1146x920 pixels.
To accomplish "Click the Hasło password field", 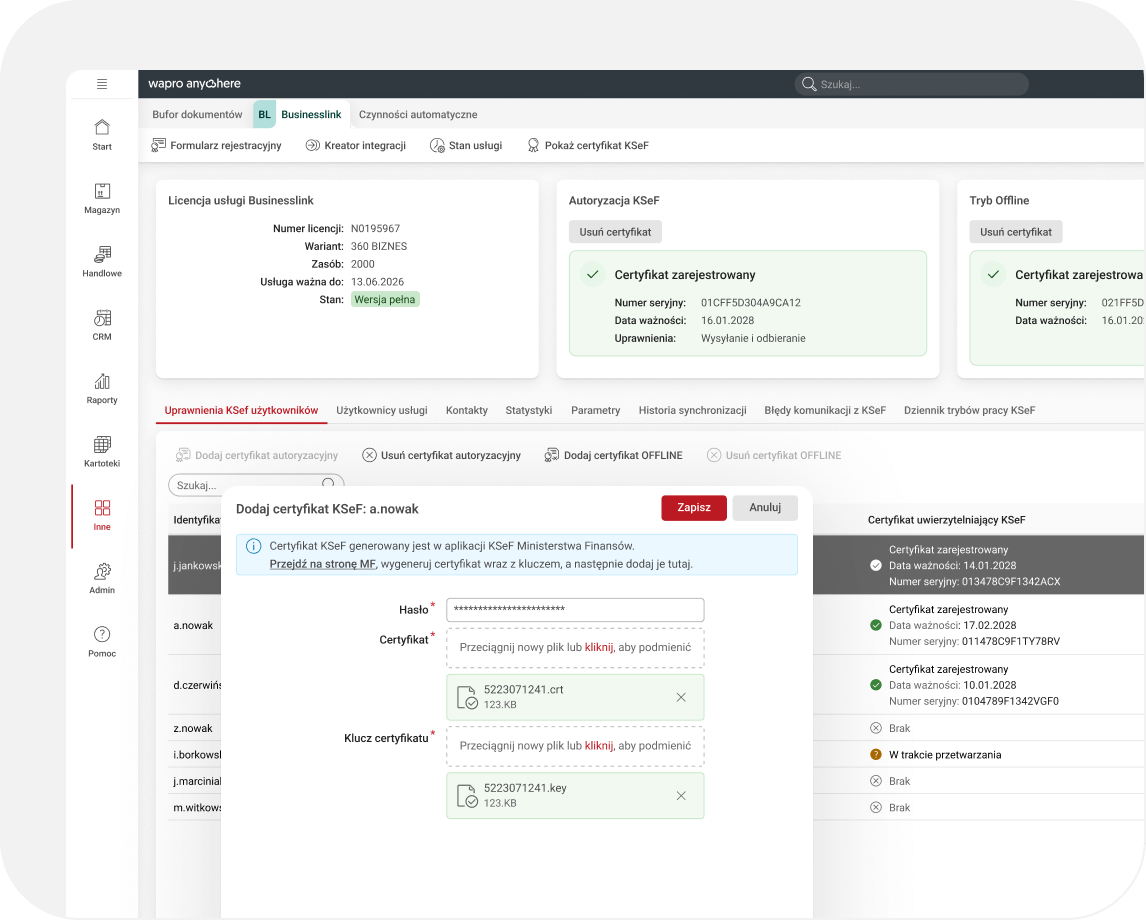I will [x=575, y=610].
